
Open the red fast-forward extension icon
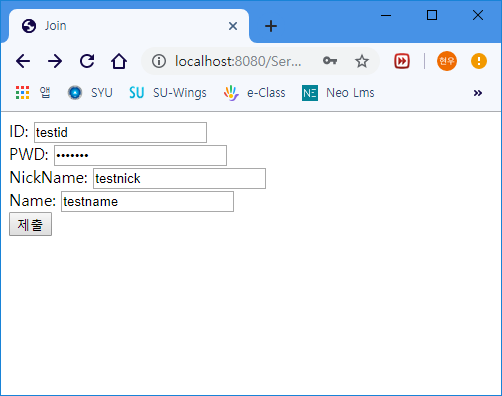click(402, 61)
